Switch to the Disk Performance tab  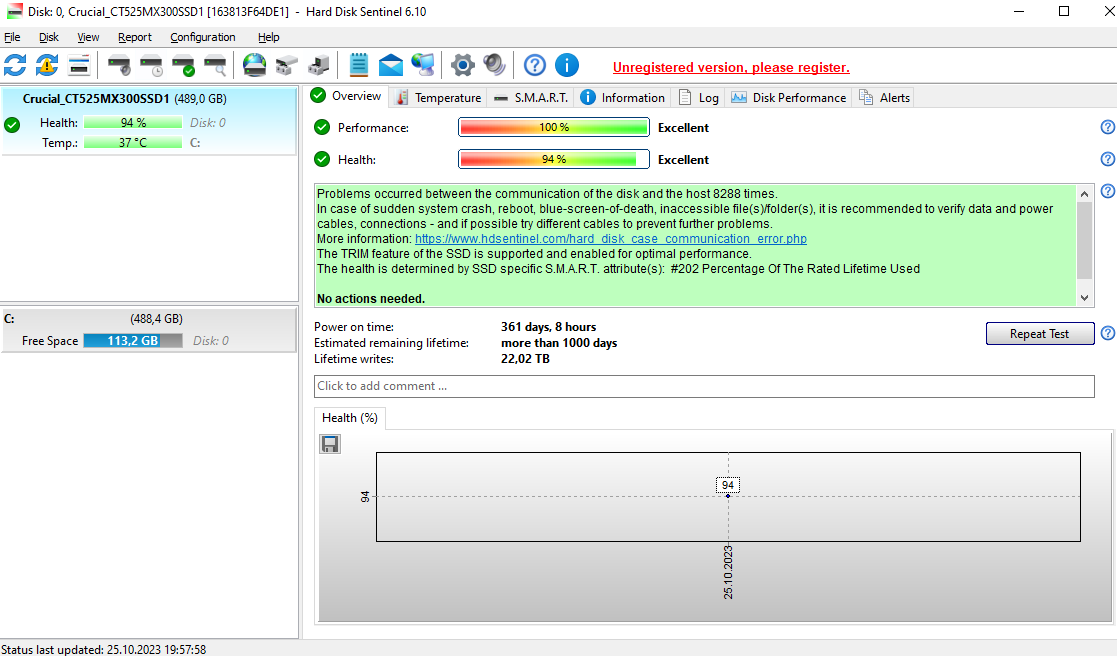tap(789, 98)
